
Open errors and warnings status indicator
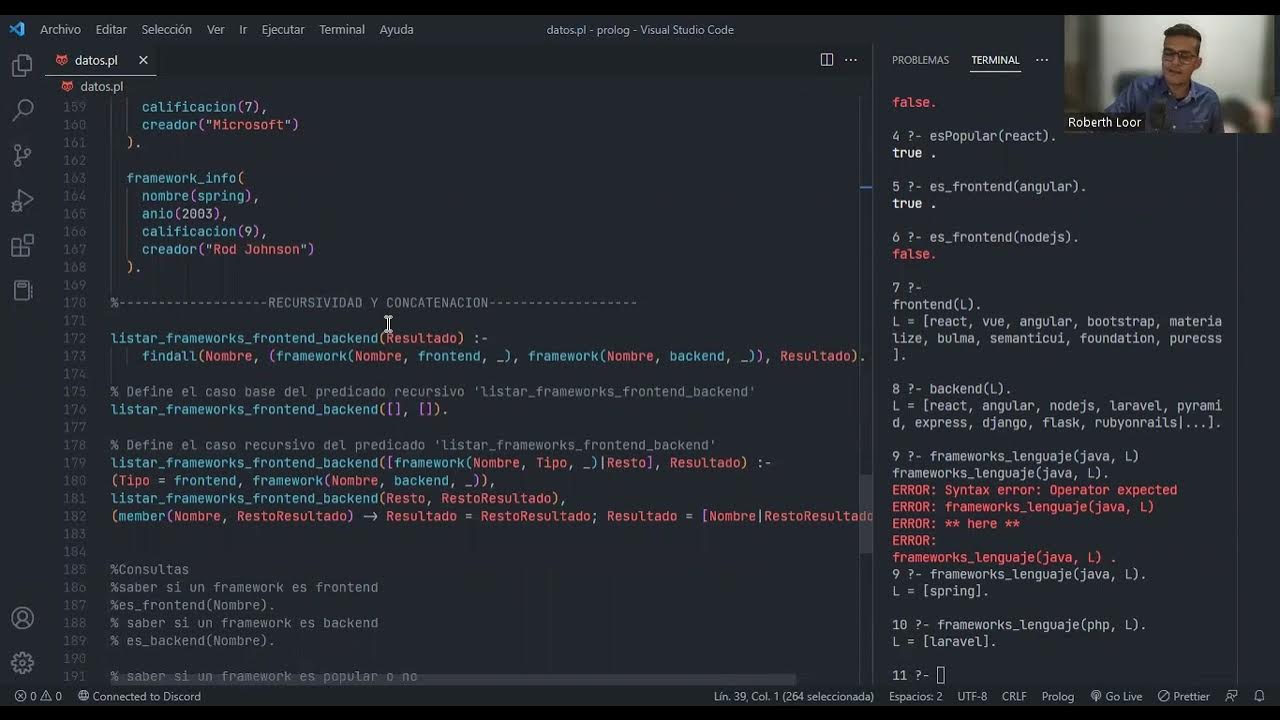click(x=38, y=696)
